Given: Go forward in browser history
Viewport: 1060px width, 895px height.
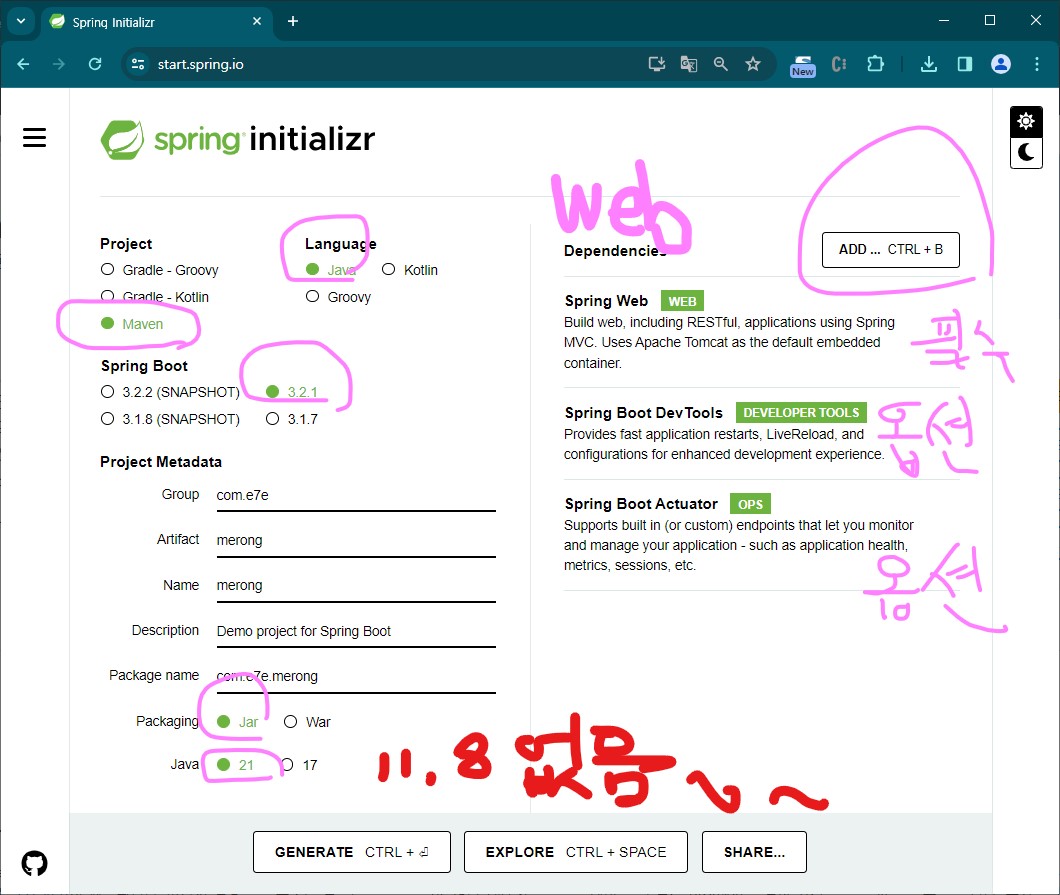Looking at the screenshot, I should 59,64.
